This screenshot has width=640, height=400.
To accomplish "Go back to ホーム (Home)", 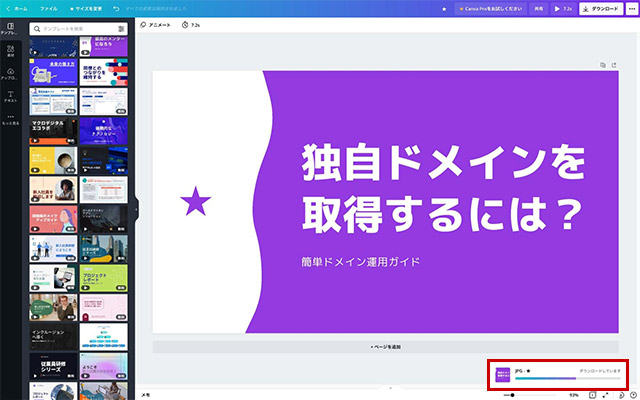I will tap(17, 9).
